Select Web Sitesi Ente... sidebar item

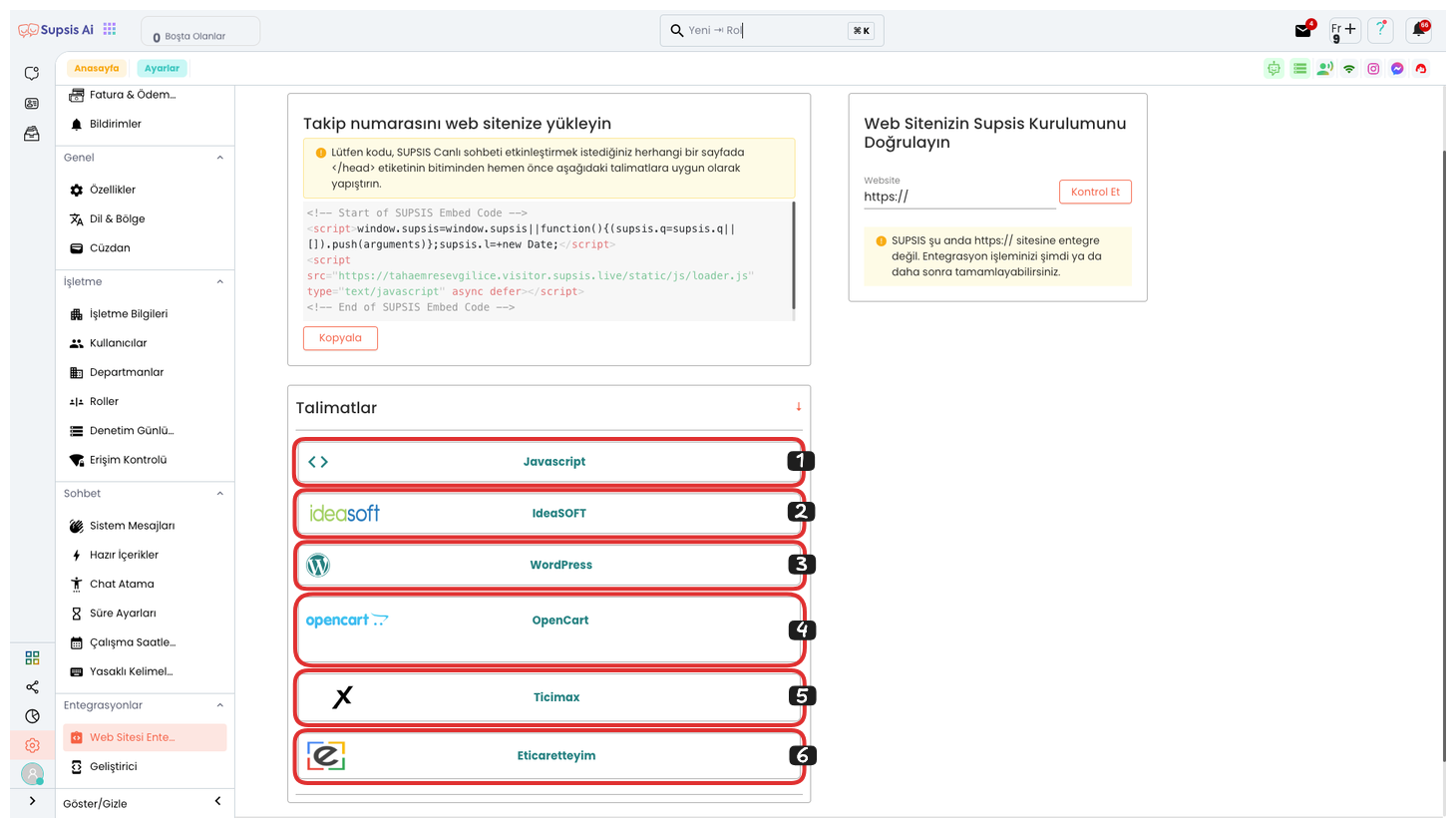[146, 737]
